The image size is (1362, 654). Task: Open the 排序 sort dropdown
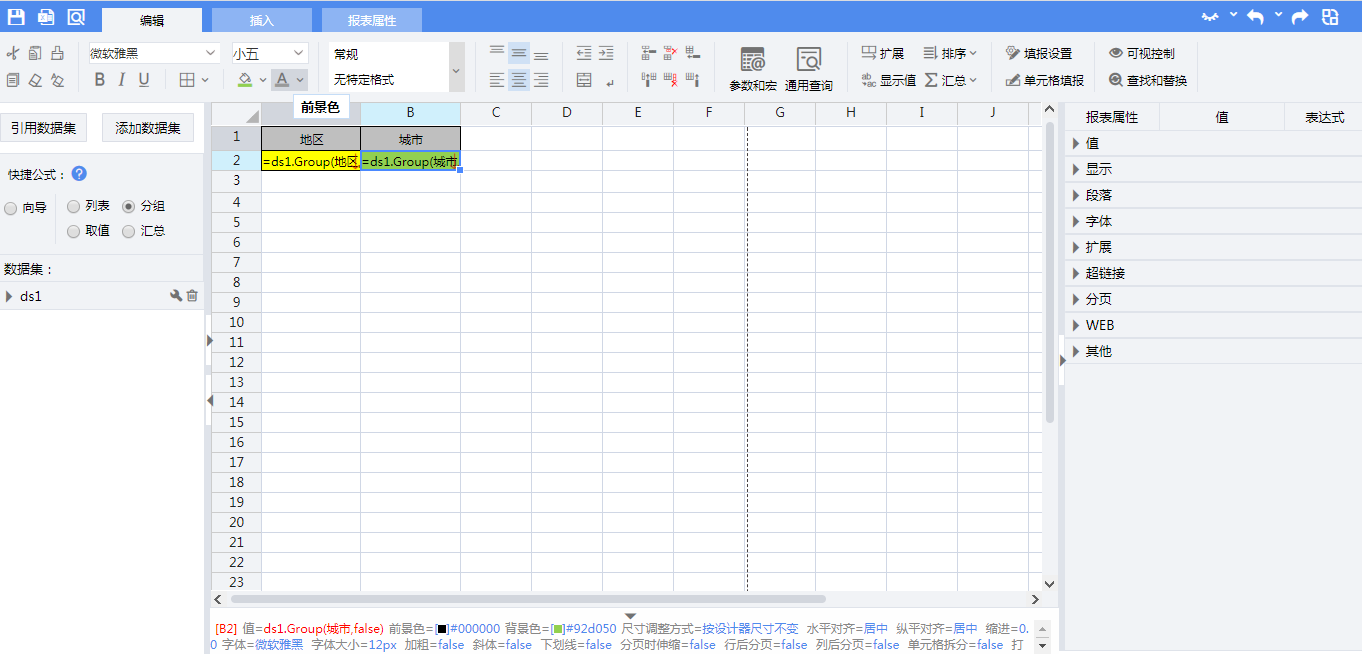[950, 53]
